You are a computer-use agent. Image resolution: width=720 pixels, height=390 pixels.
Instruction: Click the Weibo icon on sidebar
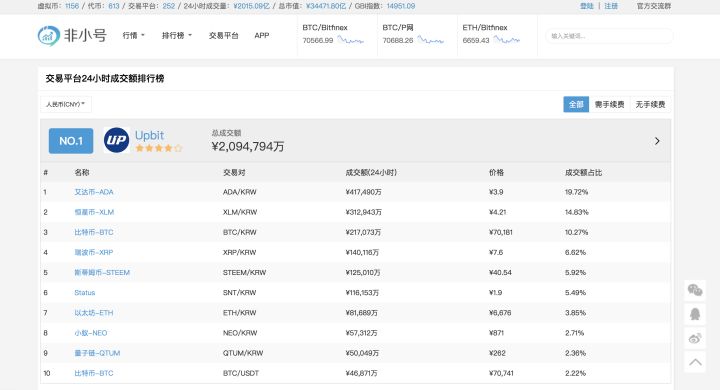695,339
